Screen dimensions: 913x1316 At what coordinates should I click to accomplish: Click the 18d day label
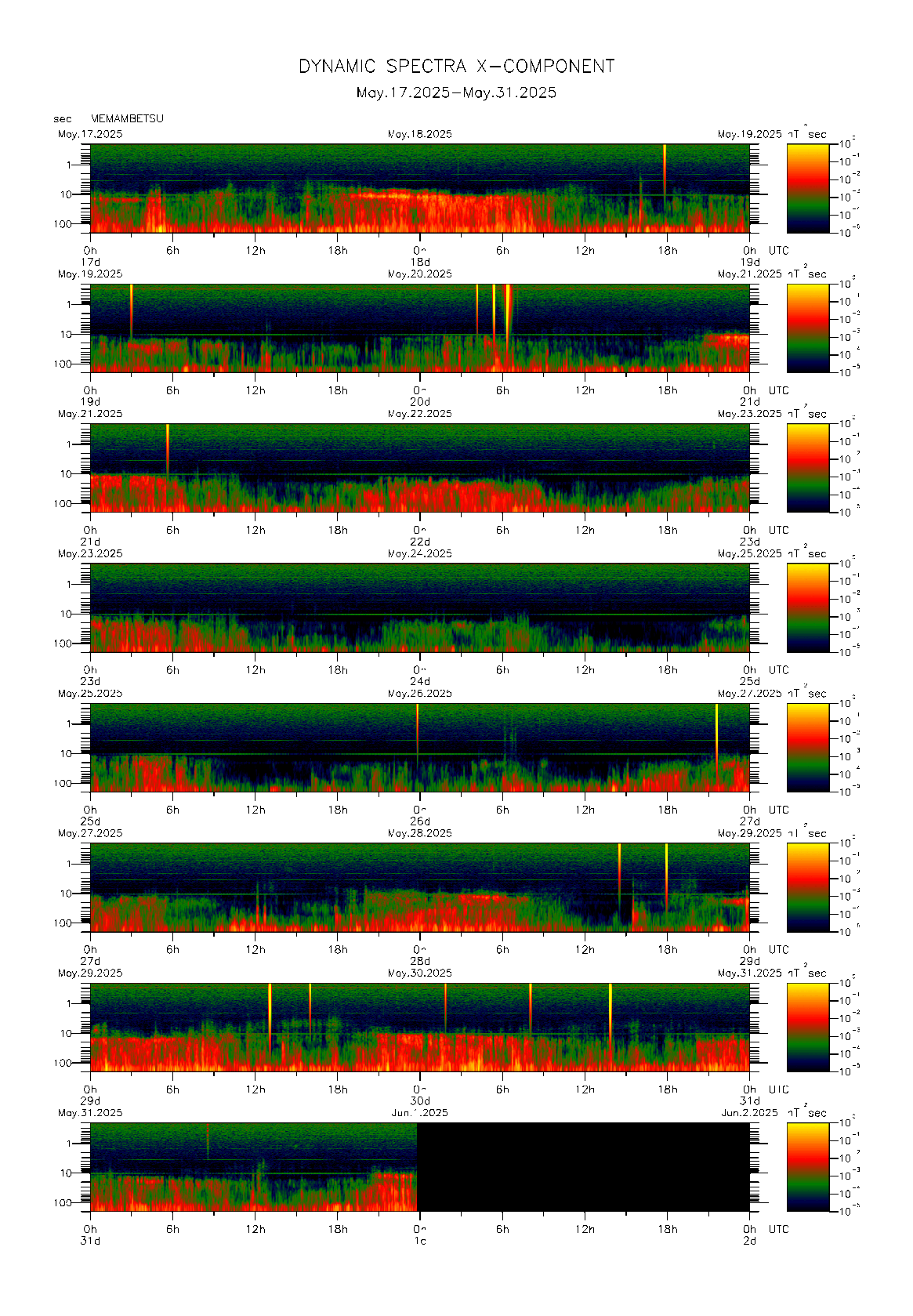pos(421,262)
